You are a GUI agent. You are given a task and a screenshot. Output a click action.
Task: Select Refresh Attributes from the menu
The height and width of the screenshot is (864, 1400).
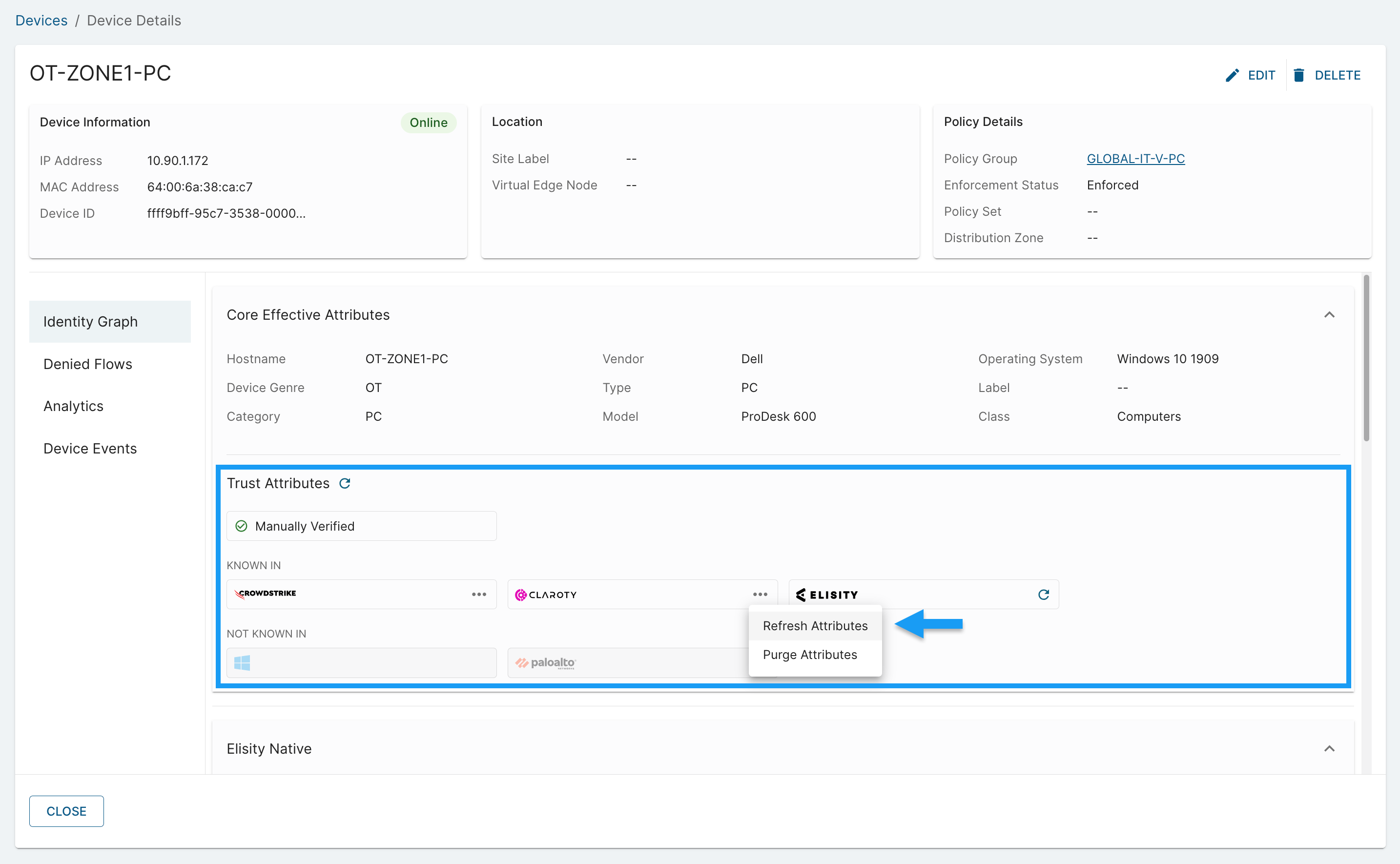tap(815, 626)
